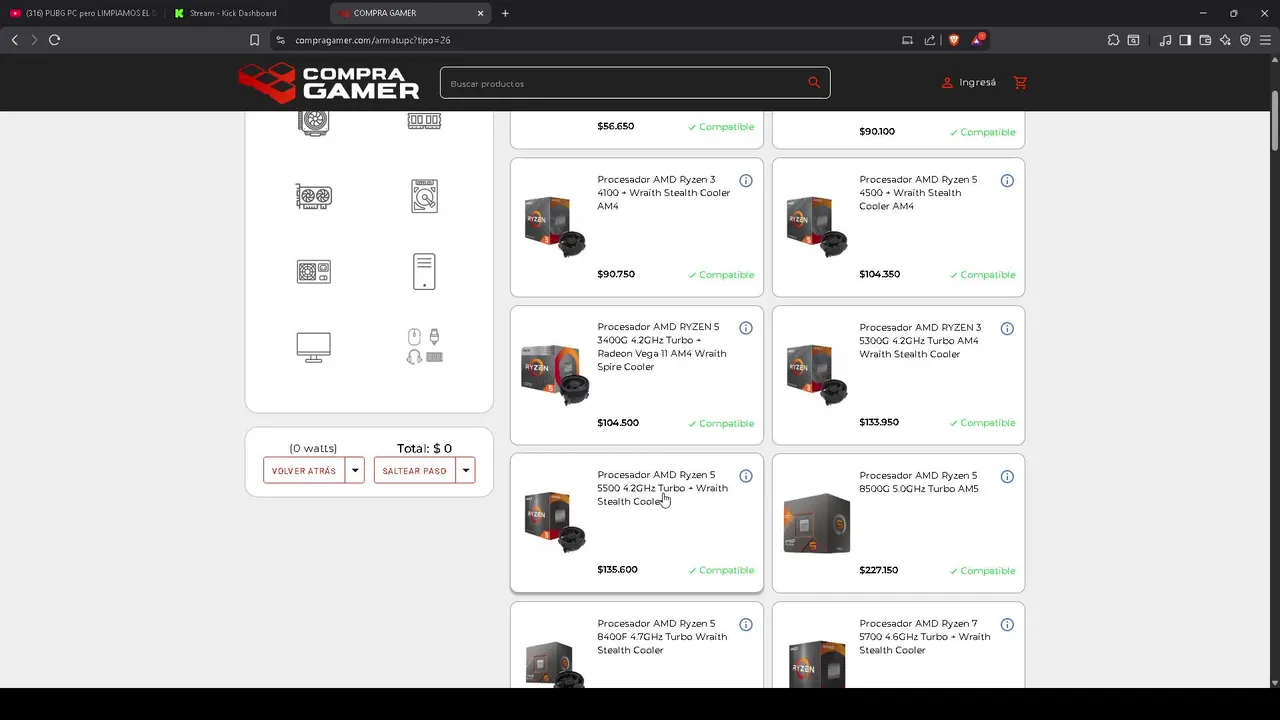Image resolution: width=1280 pixels, height=720 pixels.
Task: Open the shopping cart
Action: coord(1020,83)
